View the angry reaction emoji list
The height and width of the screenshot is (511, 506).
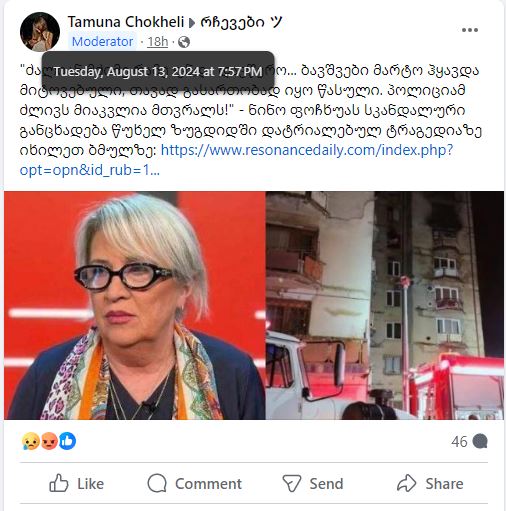[x=48, y=441]
